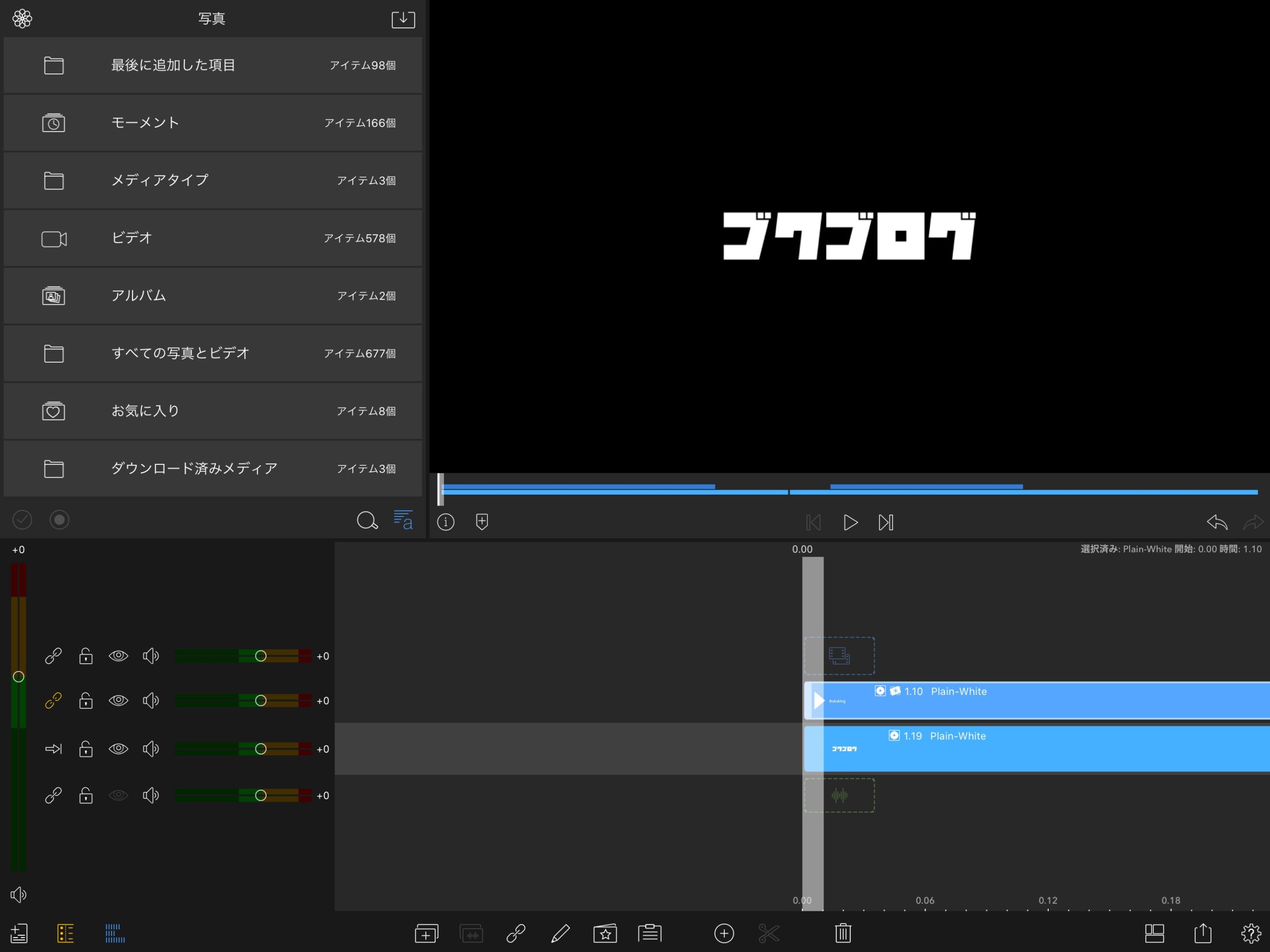
Task: Hide the first track with eye icon
Action: 118,656
